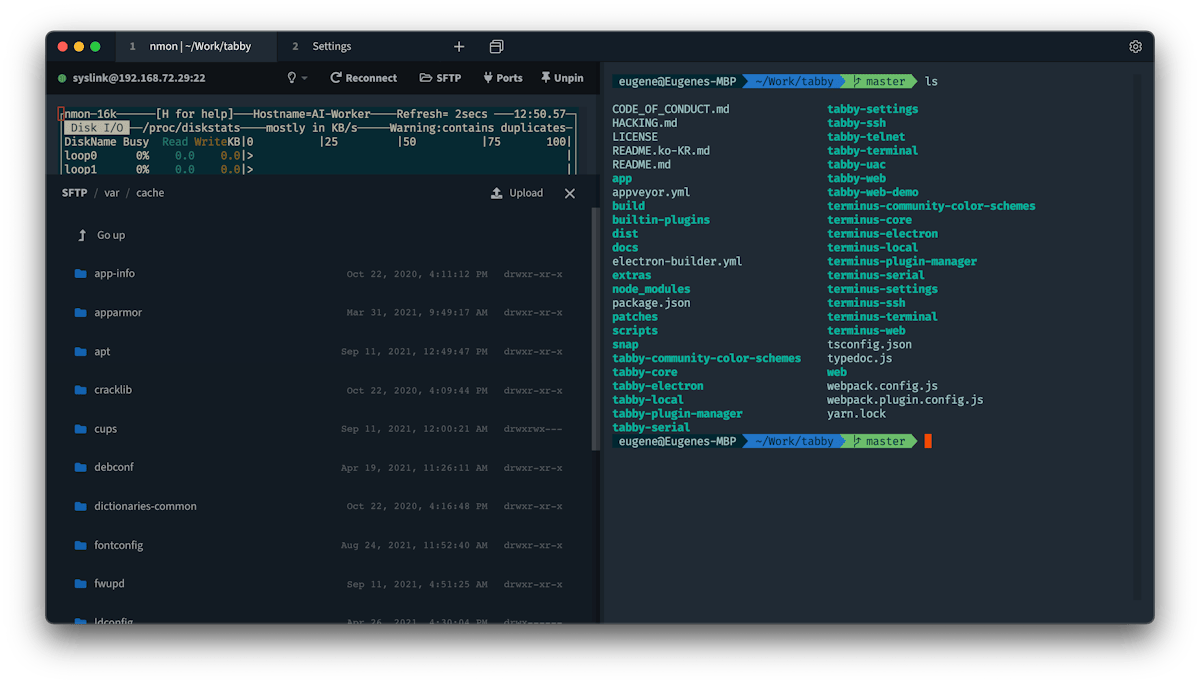
Task: Open the debconf folder name
Action: tap(114, 467)
